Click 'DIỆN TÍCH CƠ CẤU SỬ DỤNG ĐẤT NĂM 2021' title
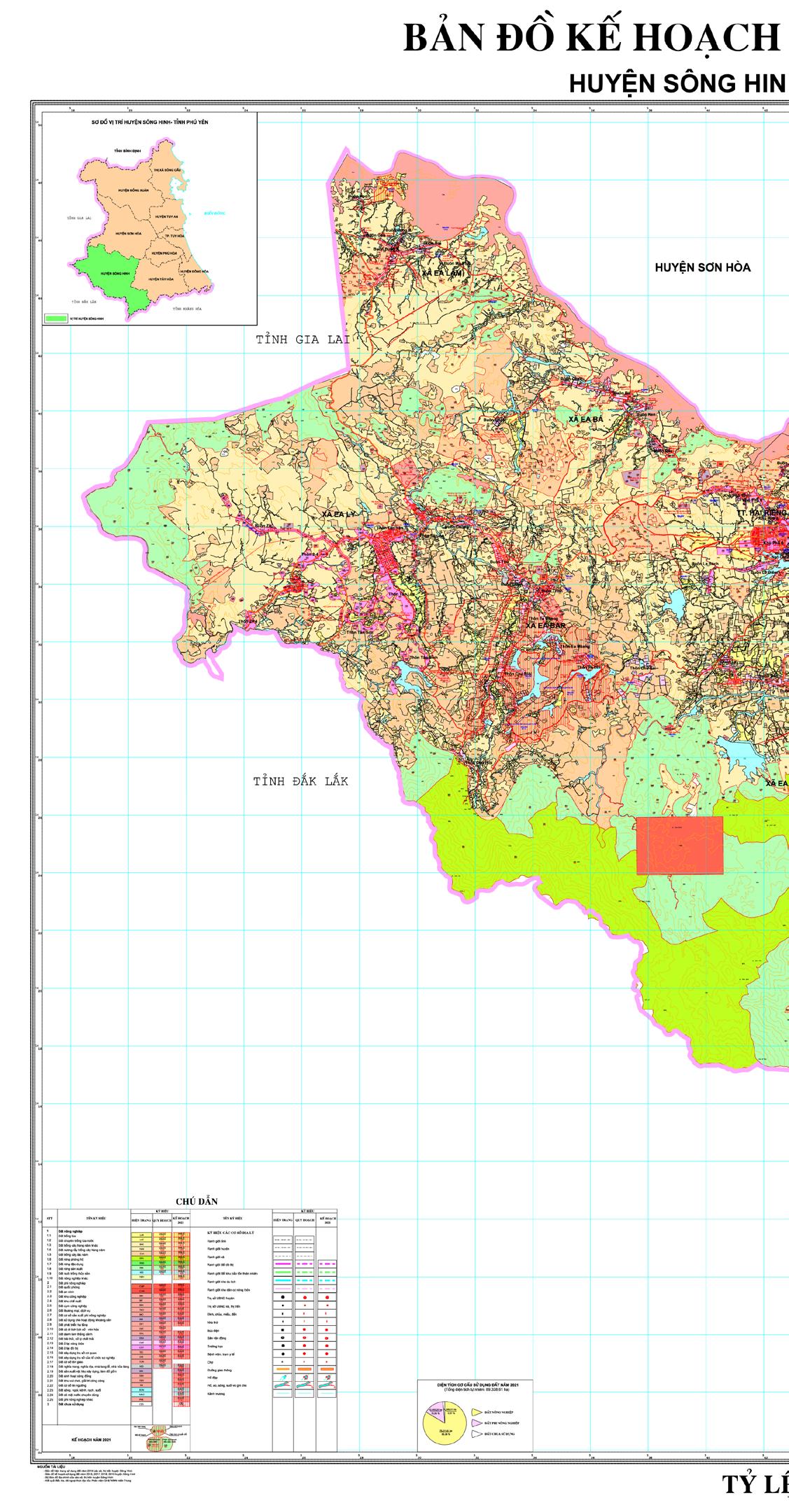This screenshot has width=789, height=1512. pos(478,1385)
